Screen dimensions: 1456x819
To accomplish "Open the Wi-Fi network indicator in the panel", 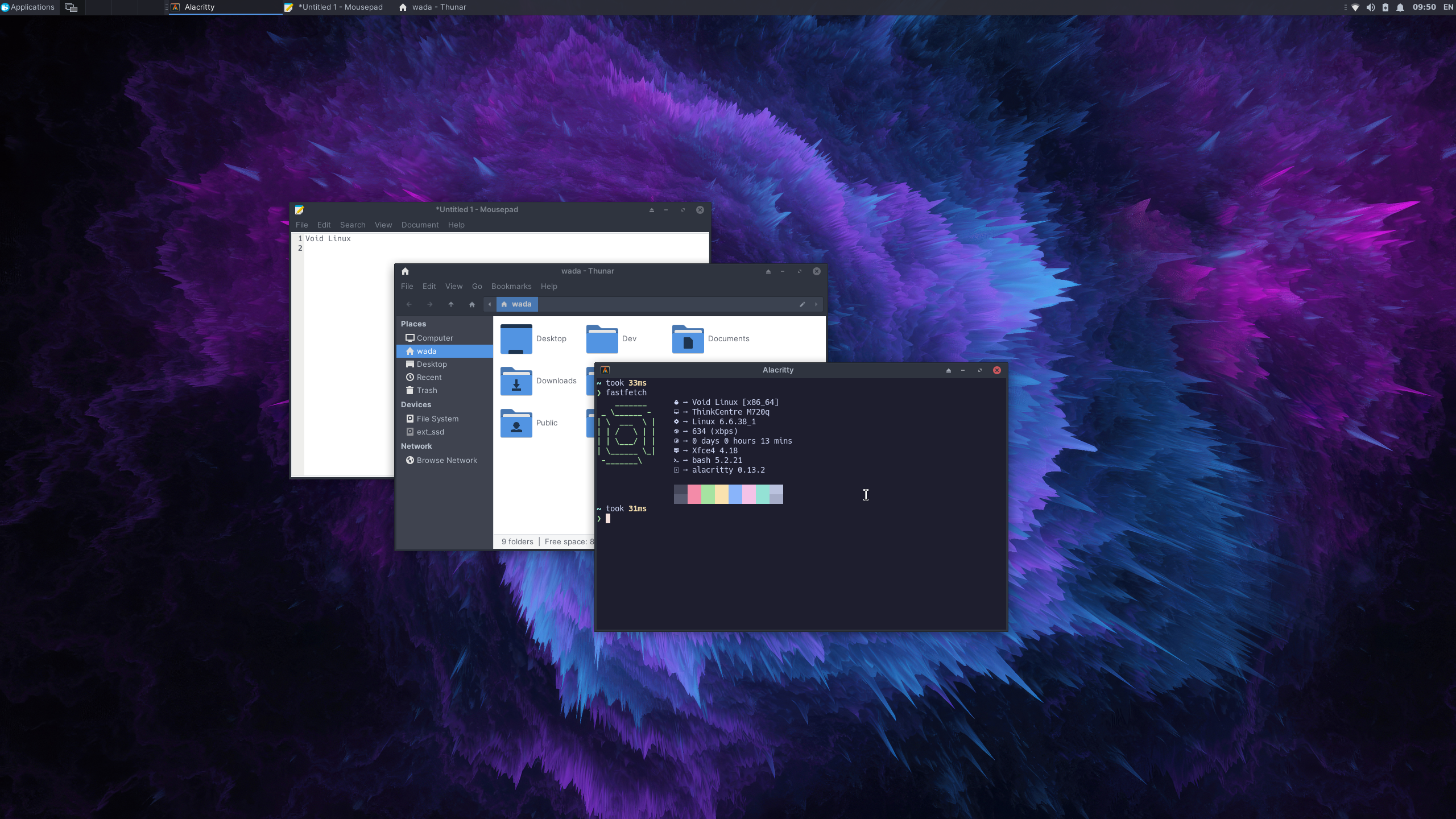I will tap(1355, 7).
